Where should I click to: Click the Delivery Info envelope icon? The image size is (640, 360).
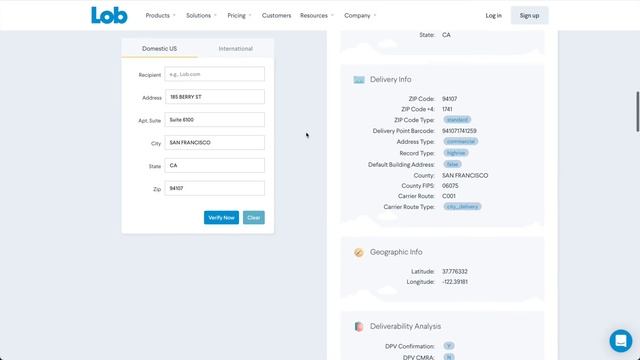(x=359, y=80)
